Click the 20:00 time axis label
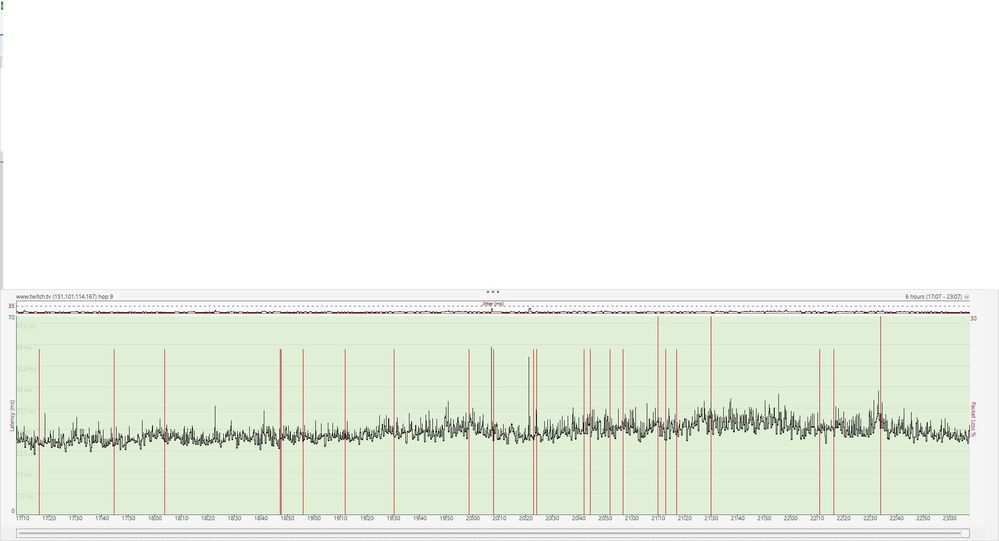Viewport: 999px width, 541px height. [472, 518]
